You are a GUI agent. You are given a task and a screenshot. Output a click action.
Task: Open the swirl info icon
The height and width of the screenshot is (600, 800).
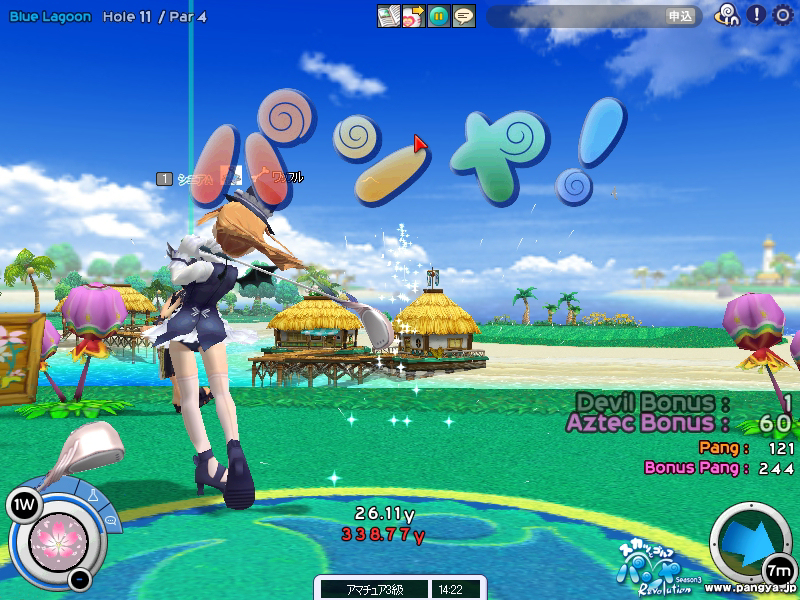point(727,15)
